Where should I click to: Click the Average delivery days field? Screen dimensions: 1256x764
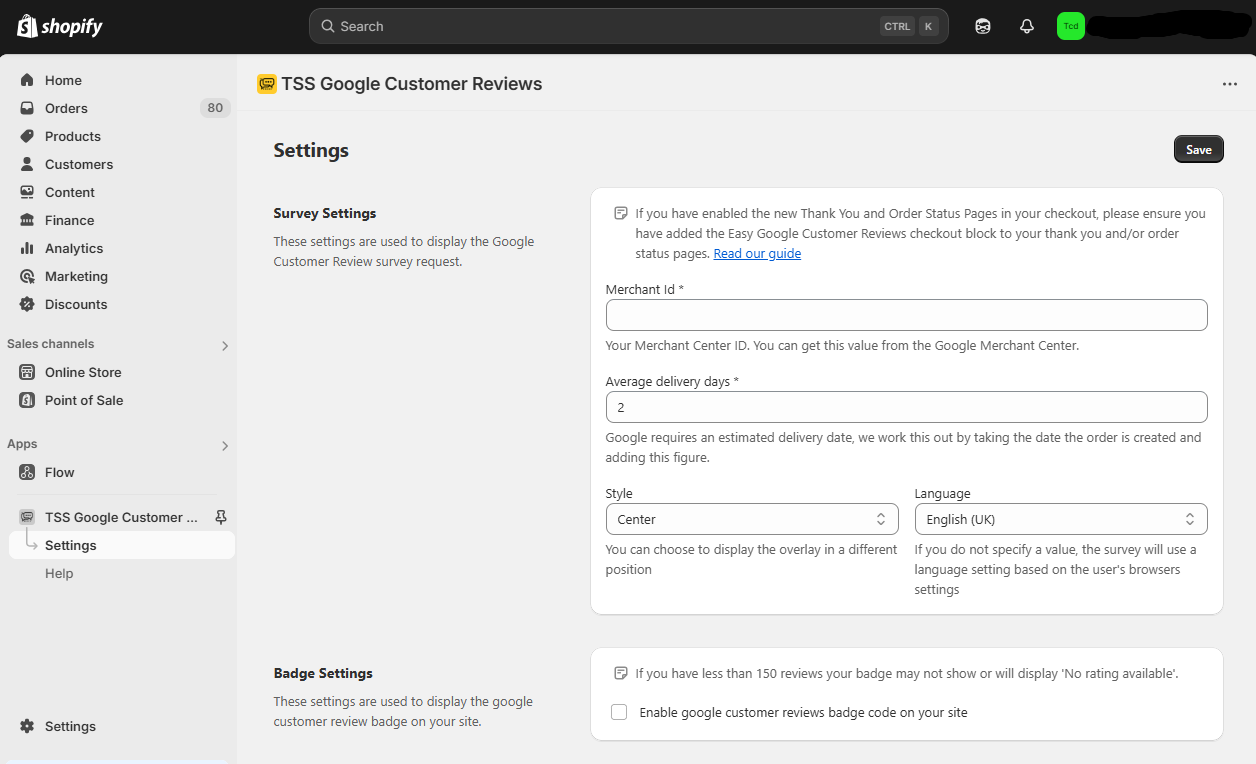[x=907, y=407]
